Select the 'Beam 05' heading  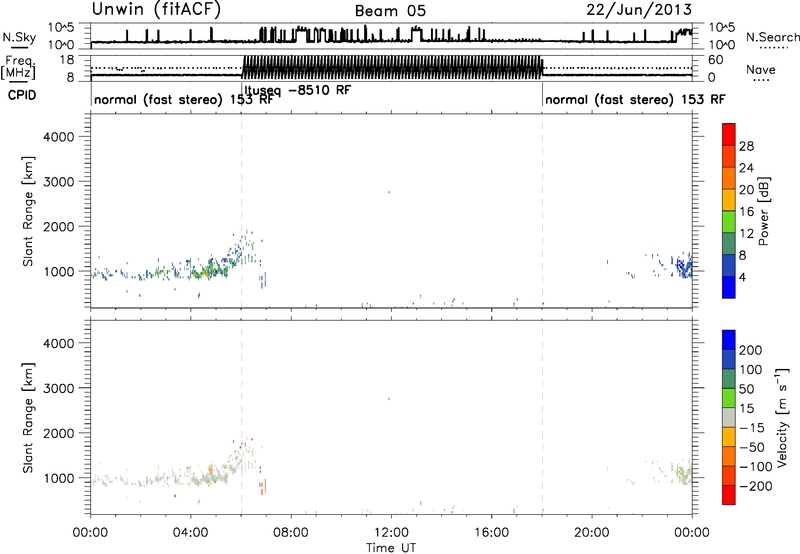click(x=390, y=11)
